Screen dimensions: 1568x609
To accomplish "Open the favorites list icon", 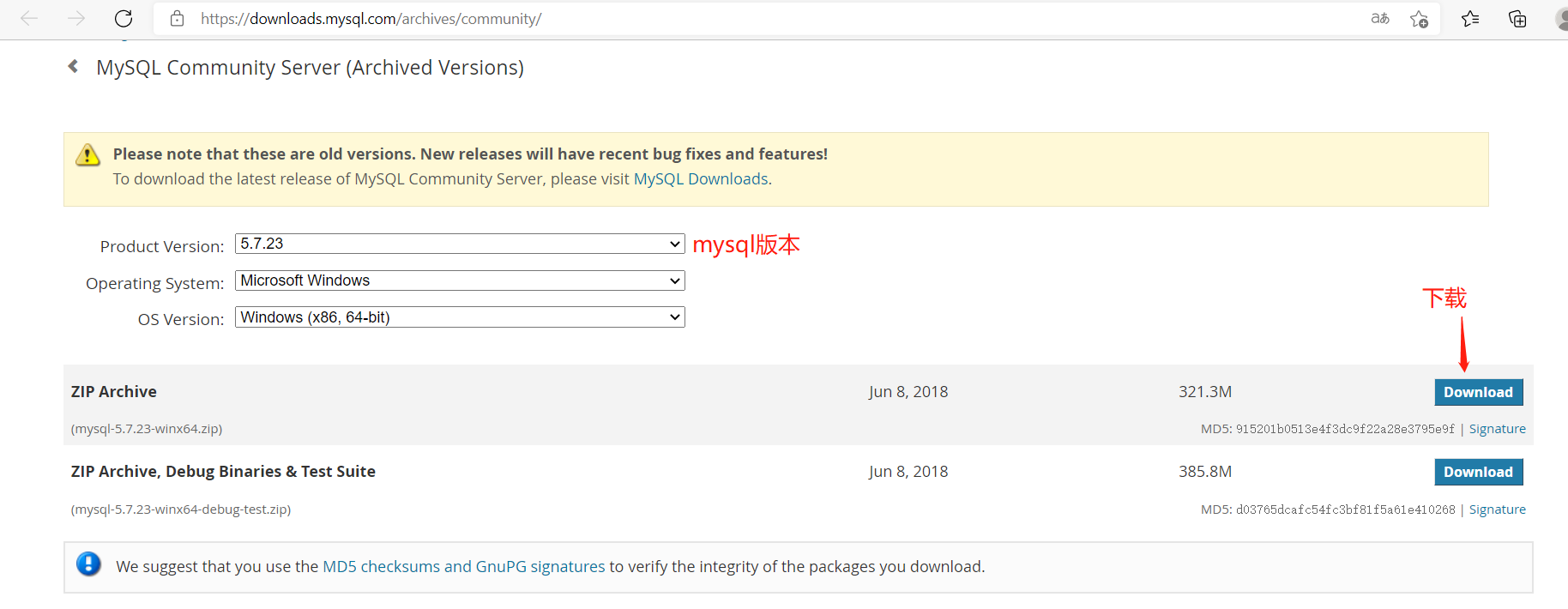I will (x=1470, y=19).
